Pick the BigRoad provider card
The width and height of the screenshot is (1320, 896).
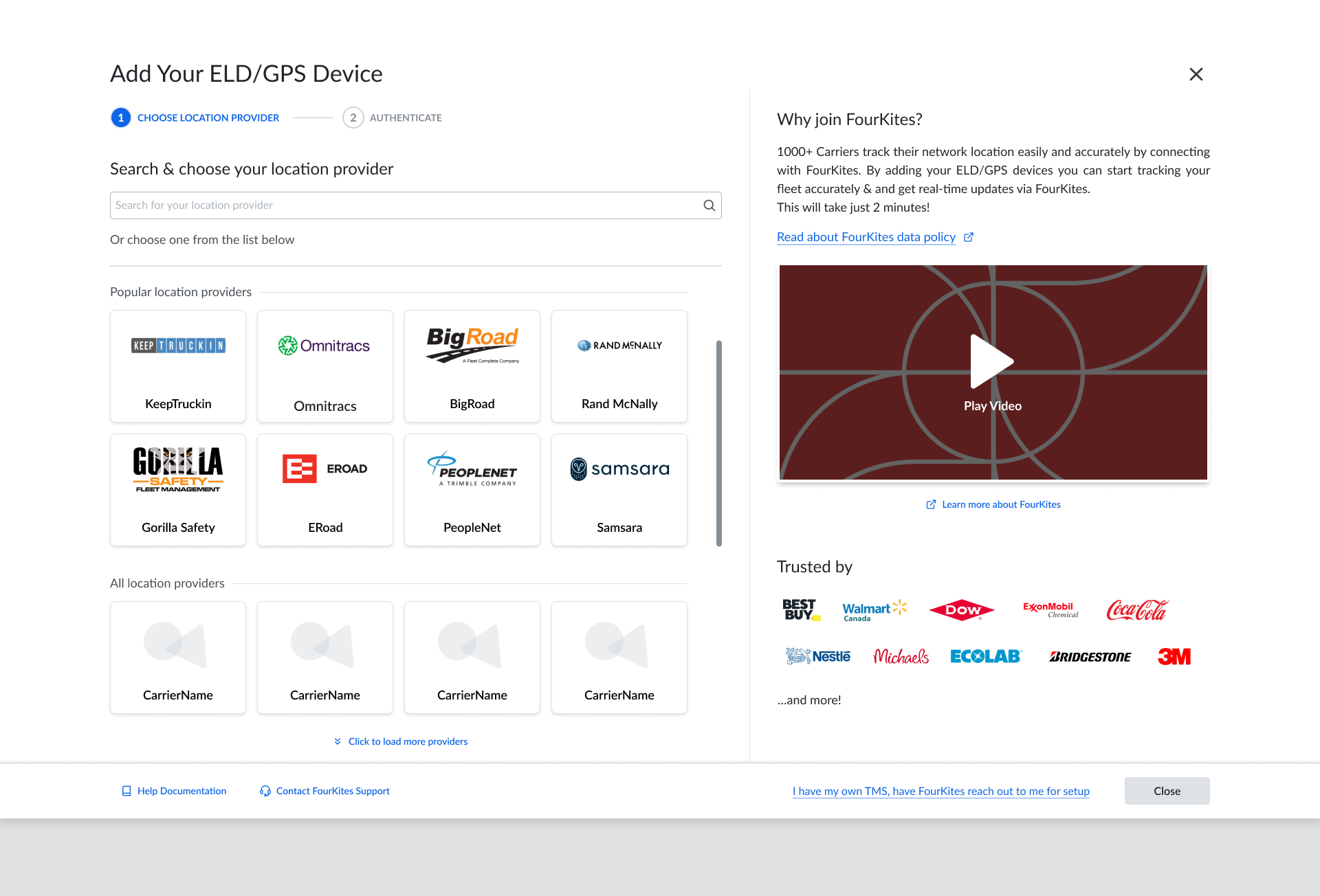point(472,366)
